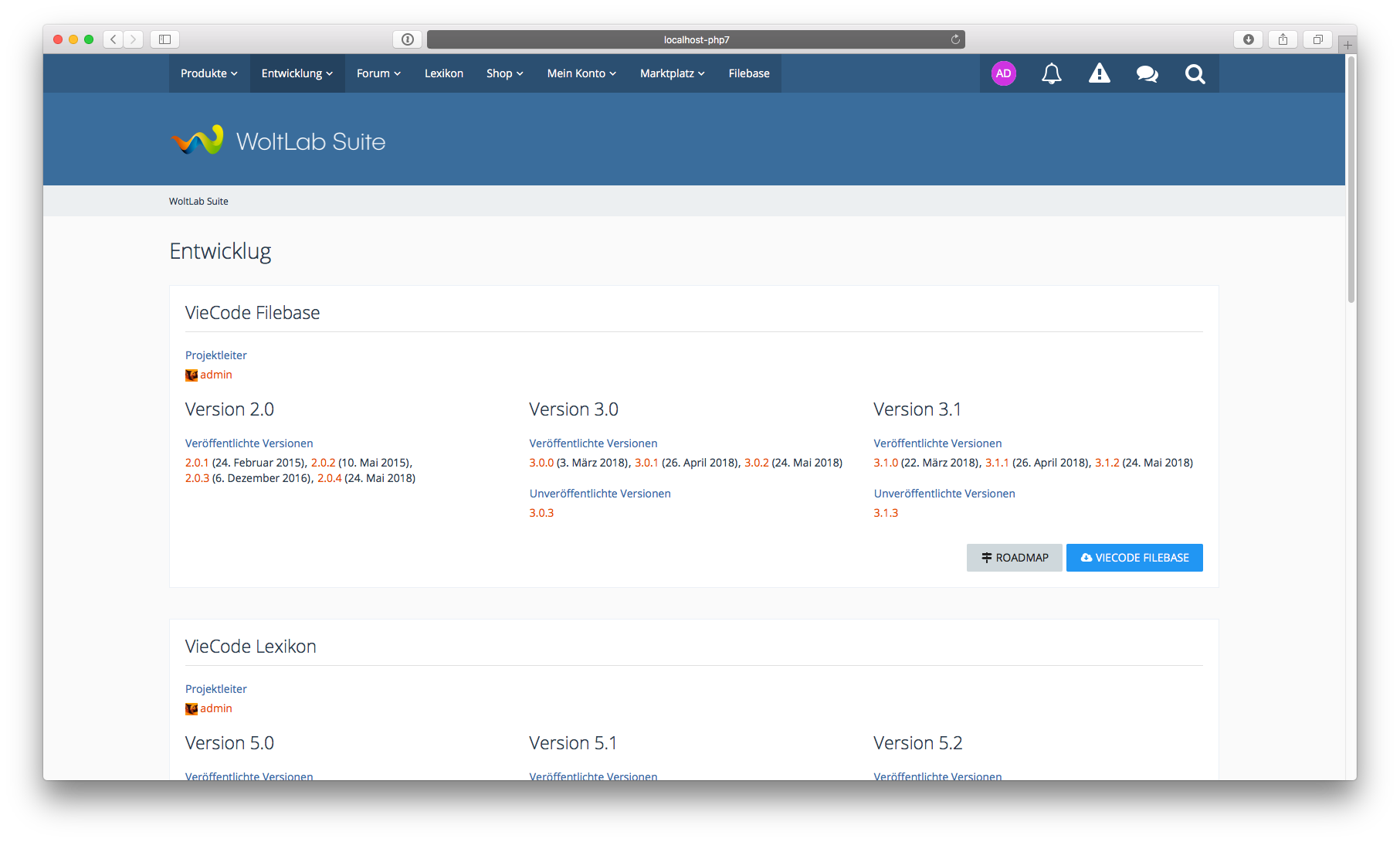Select the Filebase menu item
The height and width of the screenshot is (842, 1400).
click(x=749, y=73)
